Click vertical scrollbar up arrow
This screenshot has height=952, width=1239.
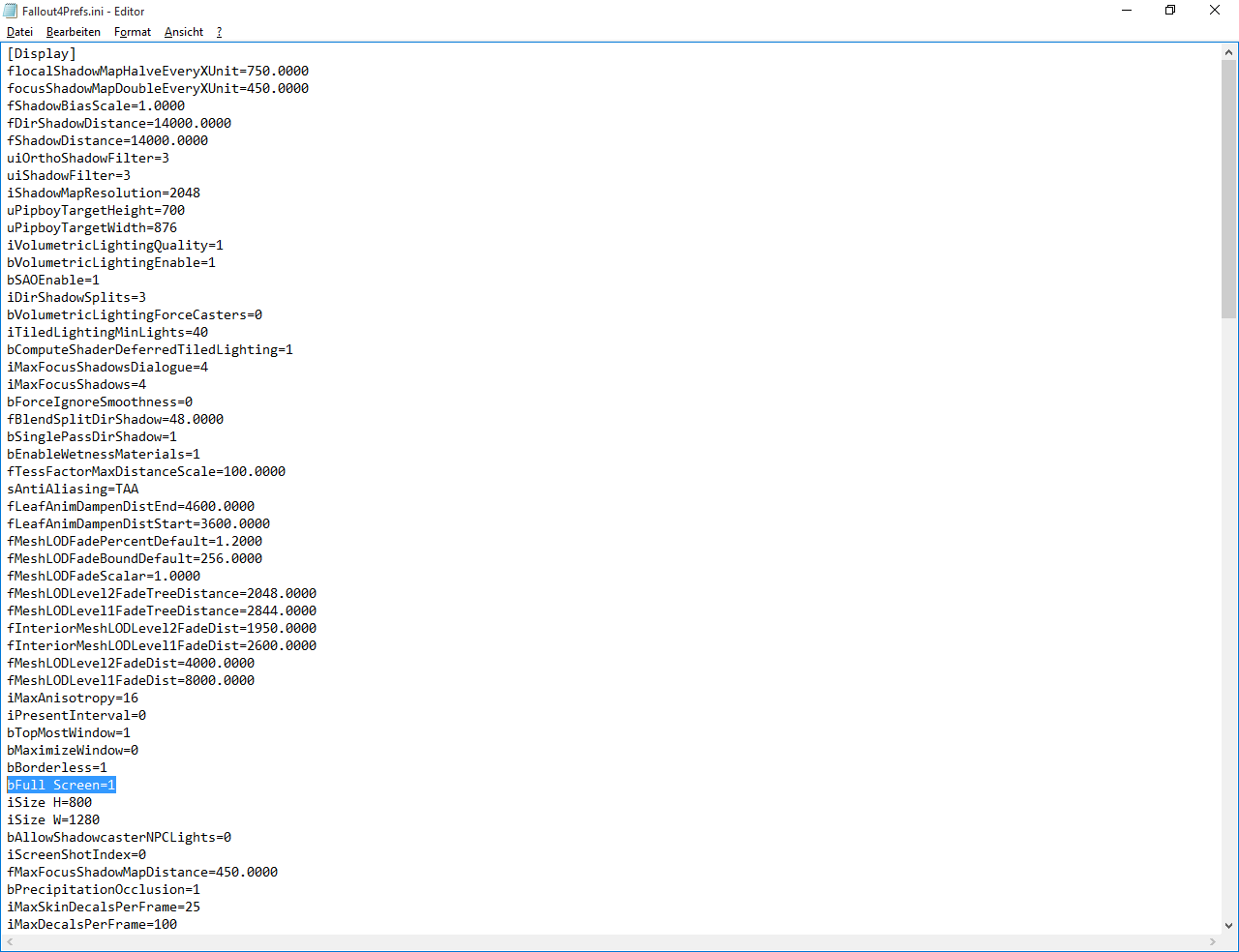click(x=1229, y=52)
